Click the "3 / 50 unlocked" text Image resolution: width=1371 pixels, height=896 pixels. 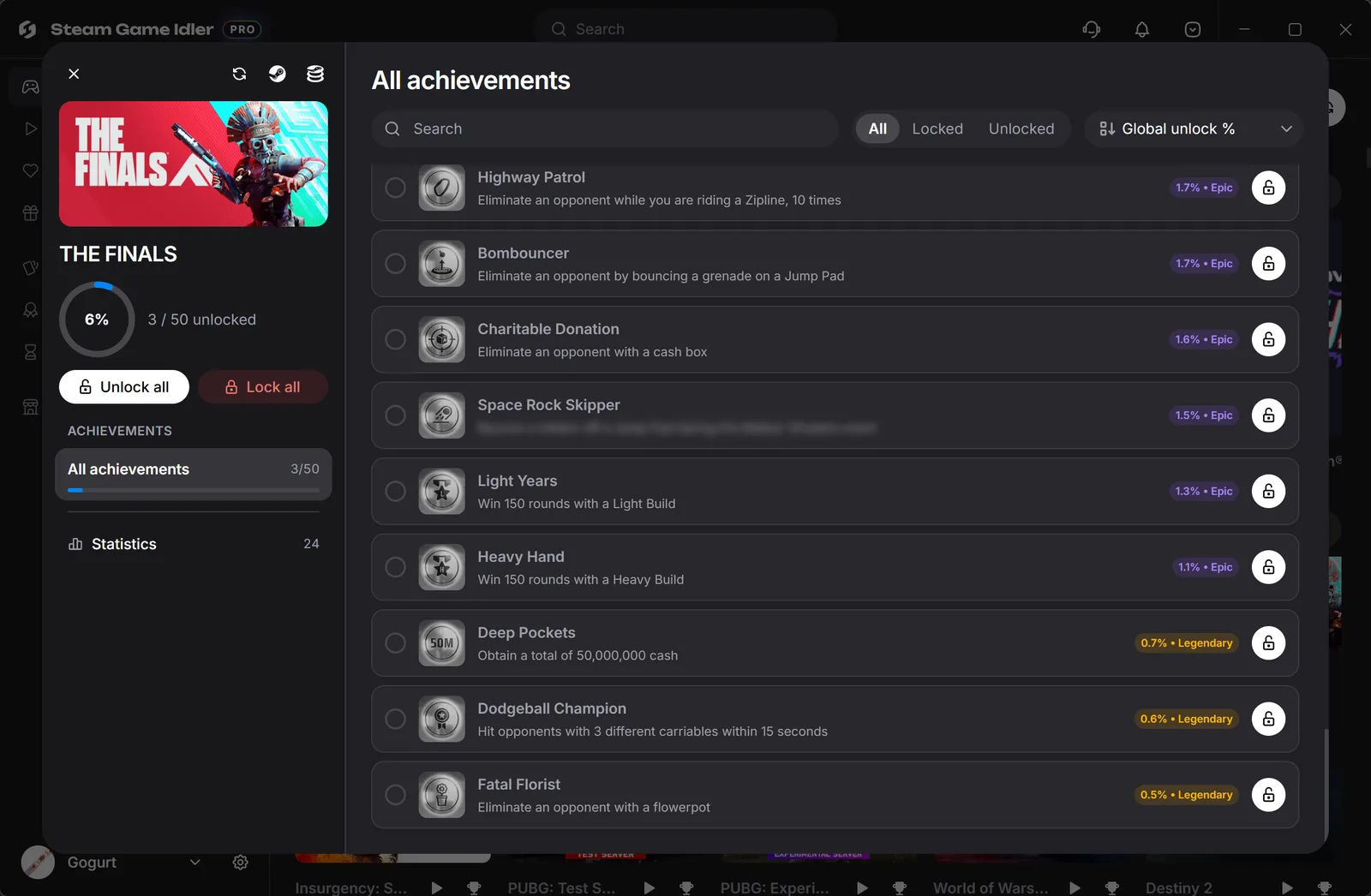point(202,320)
